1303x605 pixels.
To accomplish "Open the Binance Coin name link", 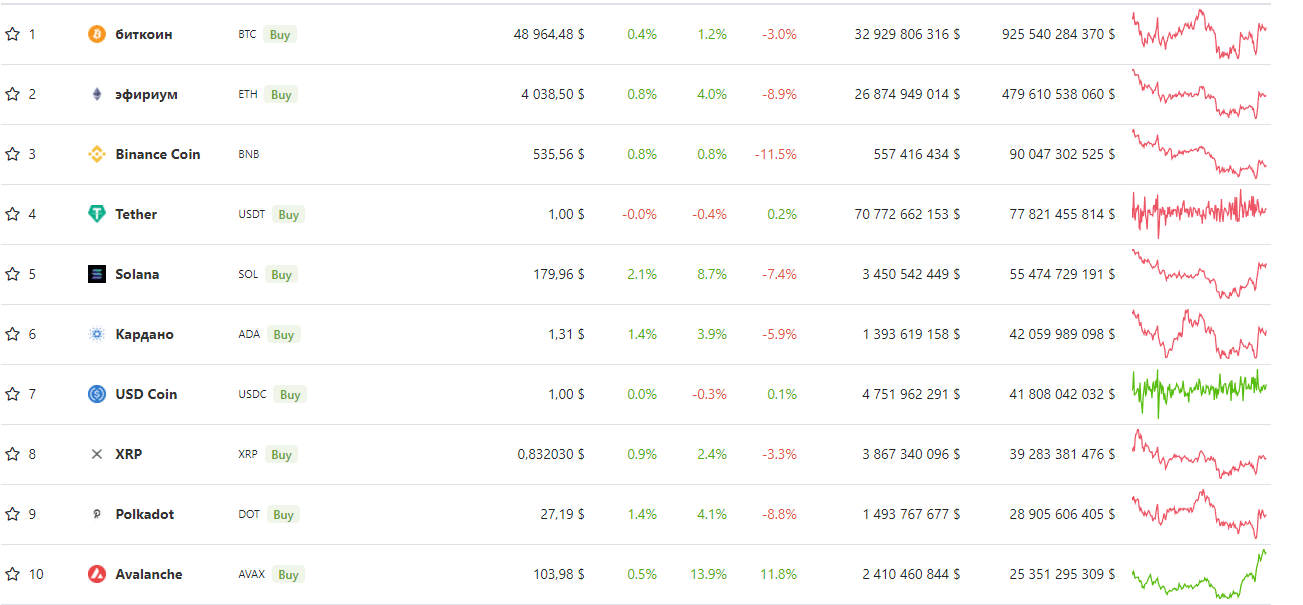I will pos(158,154).
